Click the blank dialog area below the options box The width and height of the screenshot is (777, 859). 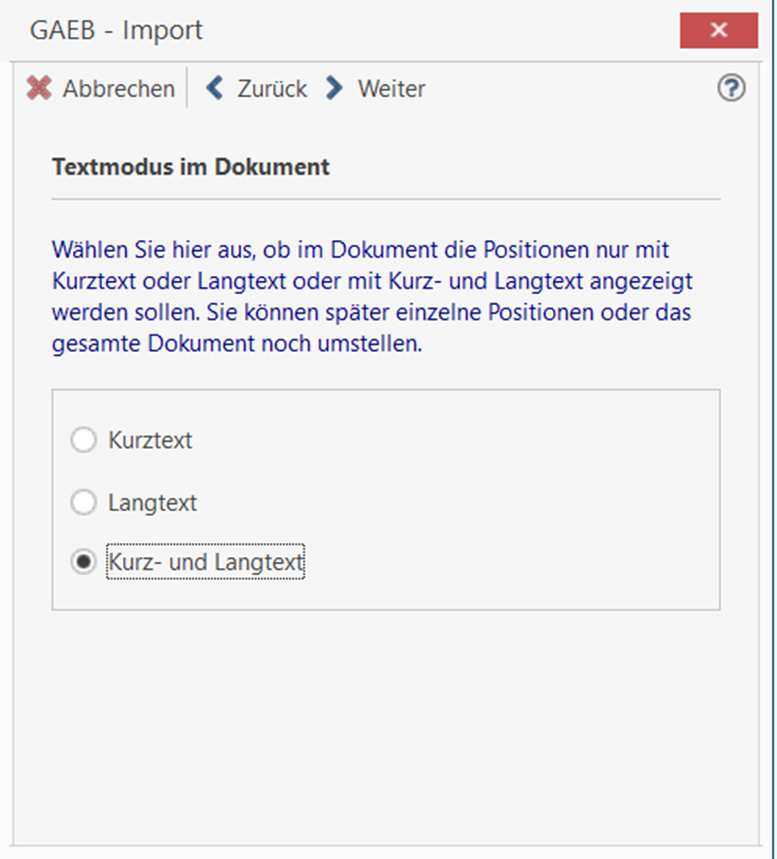click(386, 720)
